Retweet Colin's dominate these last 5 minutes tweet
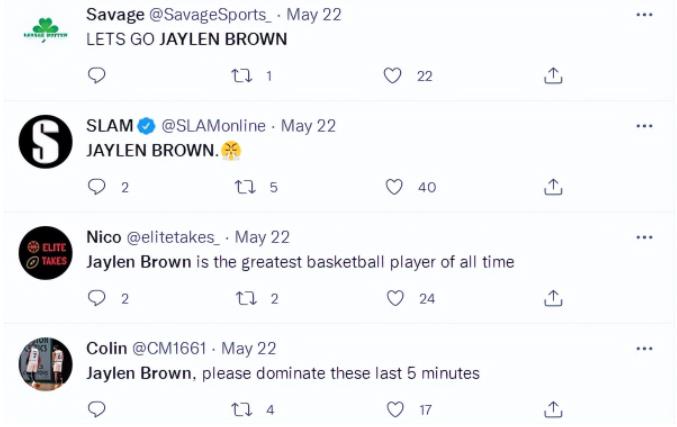 pyautogui.click(x=241, y=409)
